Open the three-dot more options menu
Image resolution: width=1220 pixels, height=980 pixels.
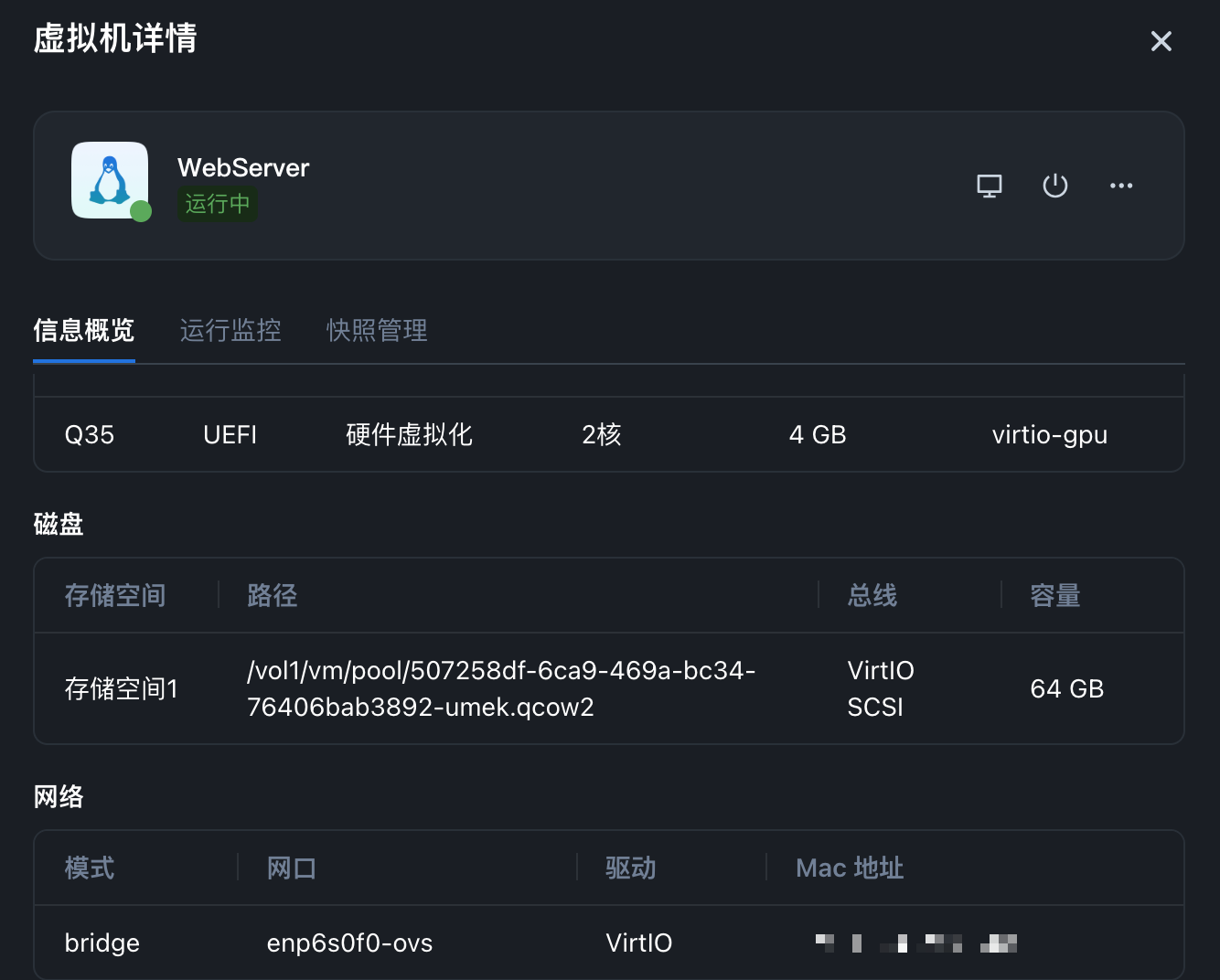(x=1120, y=186)
